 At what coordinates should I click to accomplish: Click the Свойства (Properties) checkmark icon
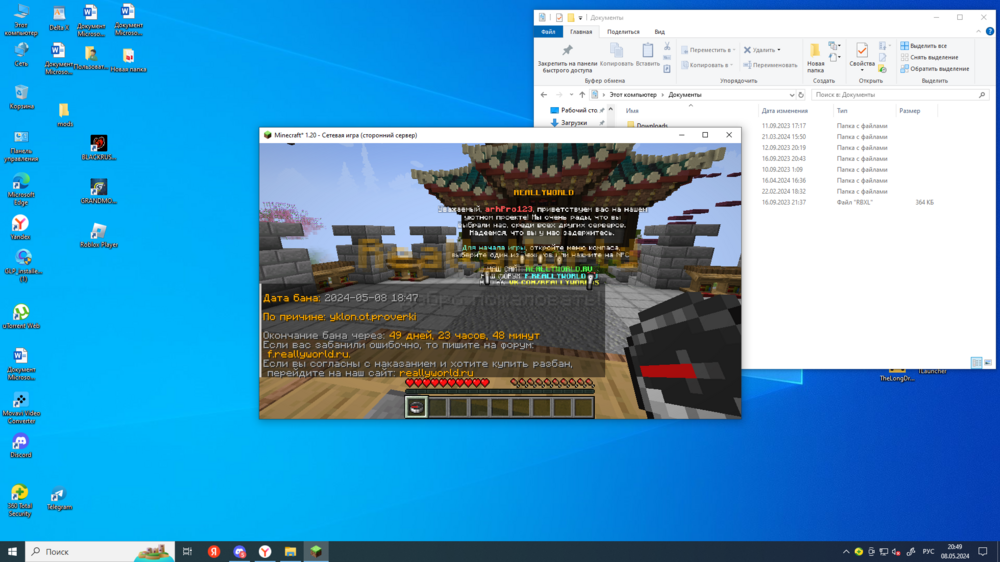(862, 50)
